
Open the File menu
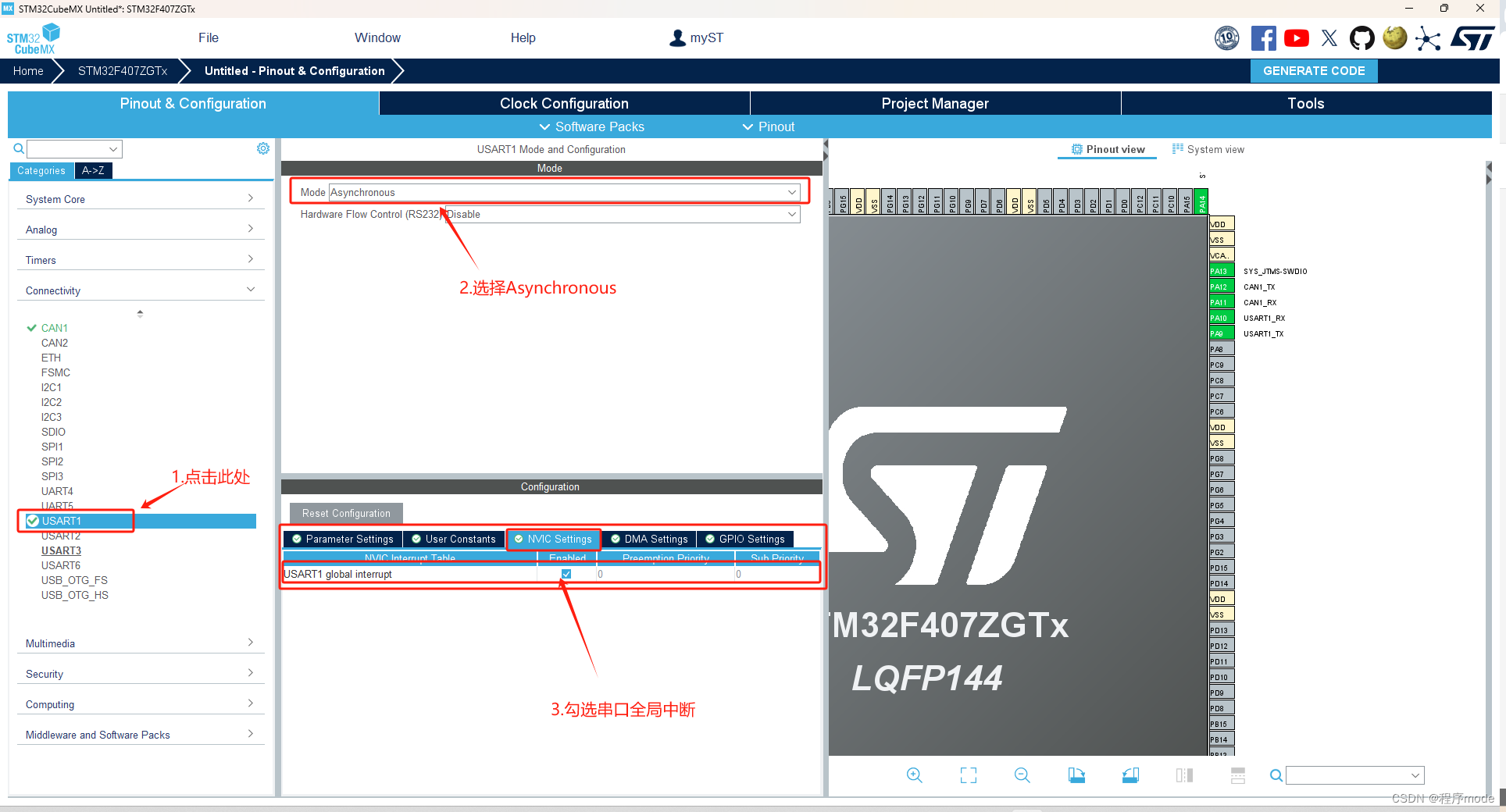209,37
